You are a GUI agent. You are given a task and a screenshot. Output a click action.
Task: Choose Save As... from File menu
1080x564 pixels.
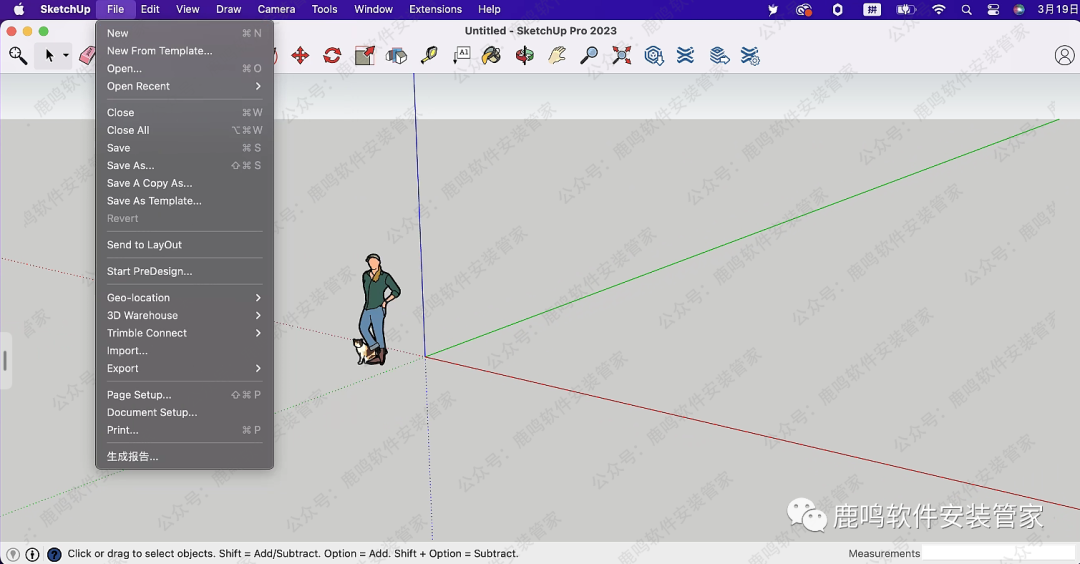pyautogui.click(x=131, y=166)
